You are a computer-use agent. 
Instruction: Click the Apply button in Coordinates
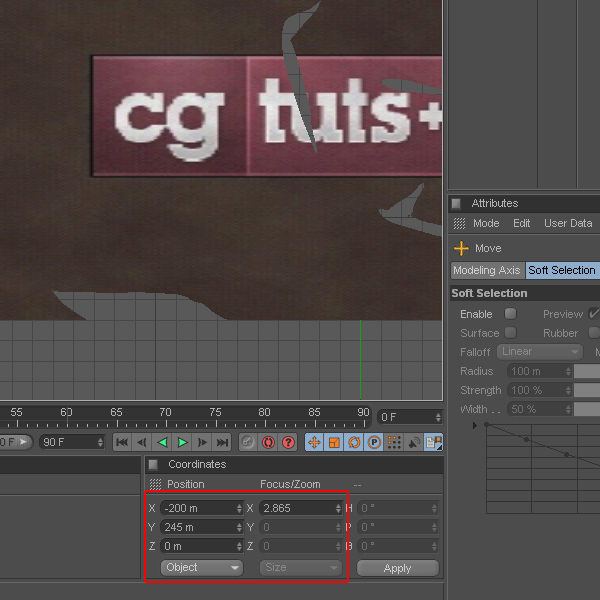coord(398,568)
